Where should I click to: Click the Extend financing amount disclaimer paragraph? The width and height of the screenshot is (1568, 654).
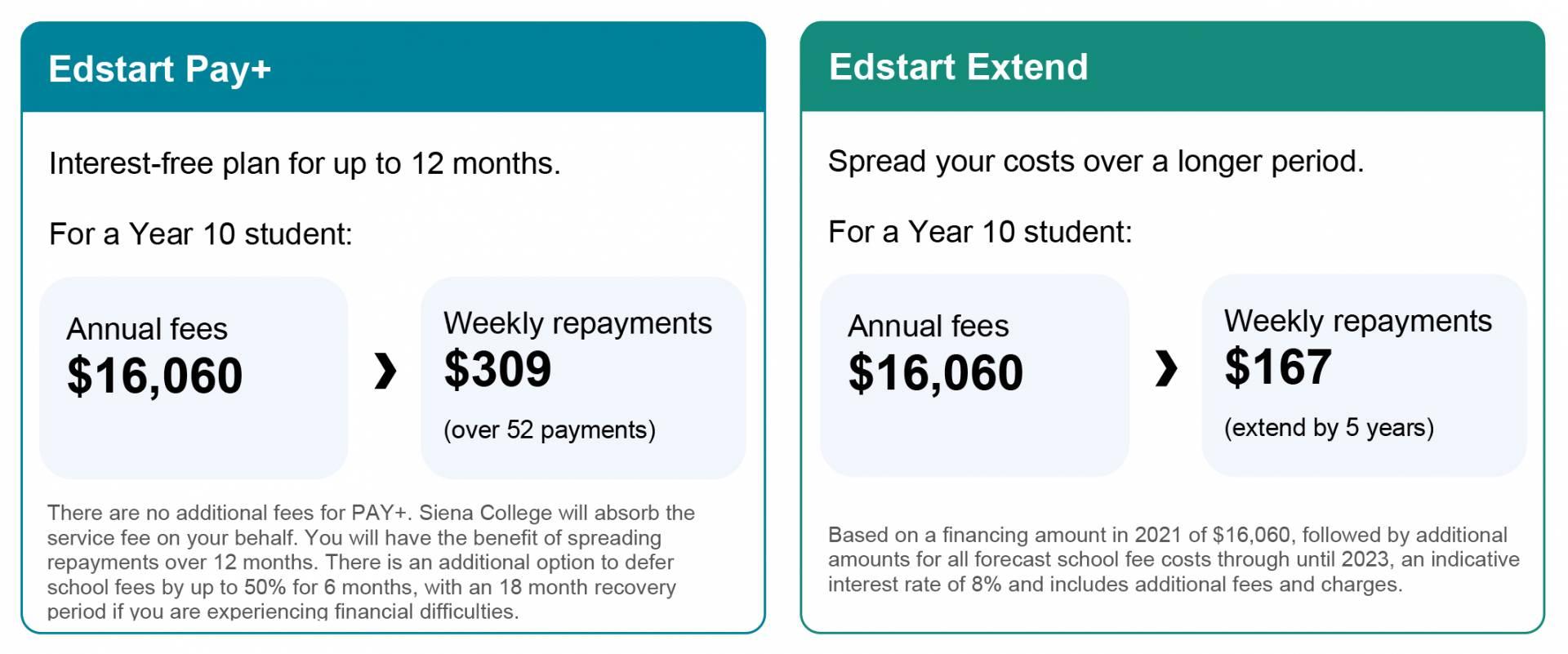pyautogui.click(x=1174, y=559)
